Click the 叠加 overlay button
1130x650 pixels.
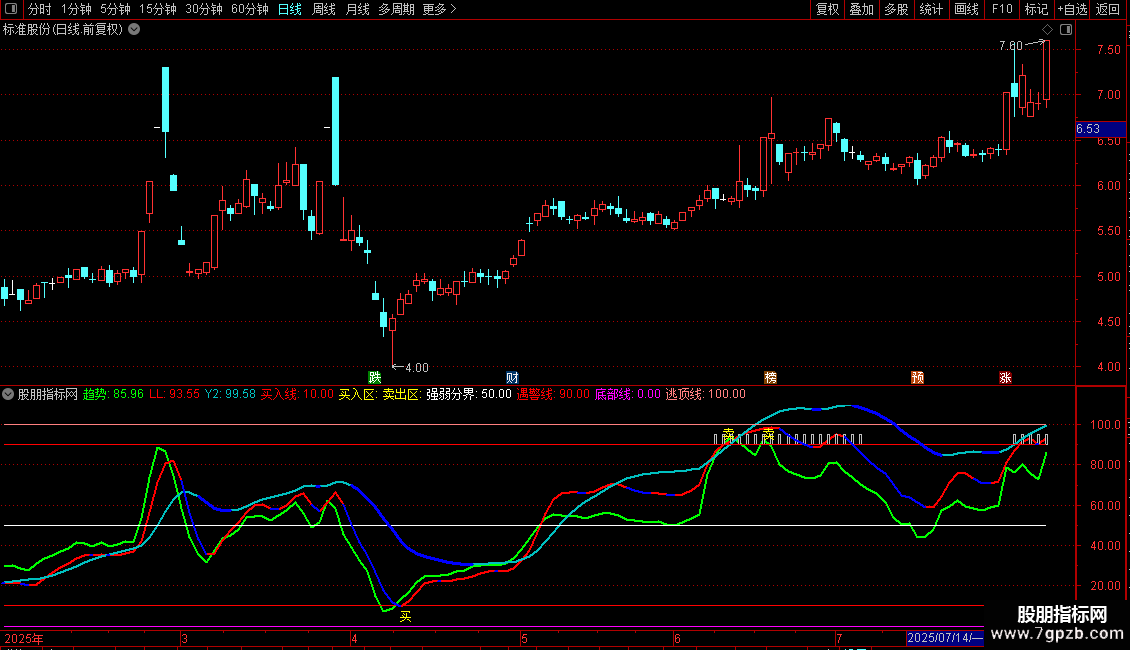[x=862, y=9]
